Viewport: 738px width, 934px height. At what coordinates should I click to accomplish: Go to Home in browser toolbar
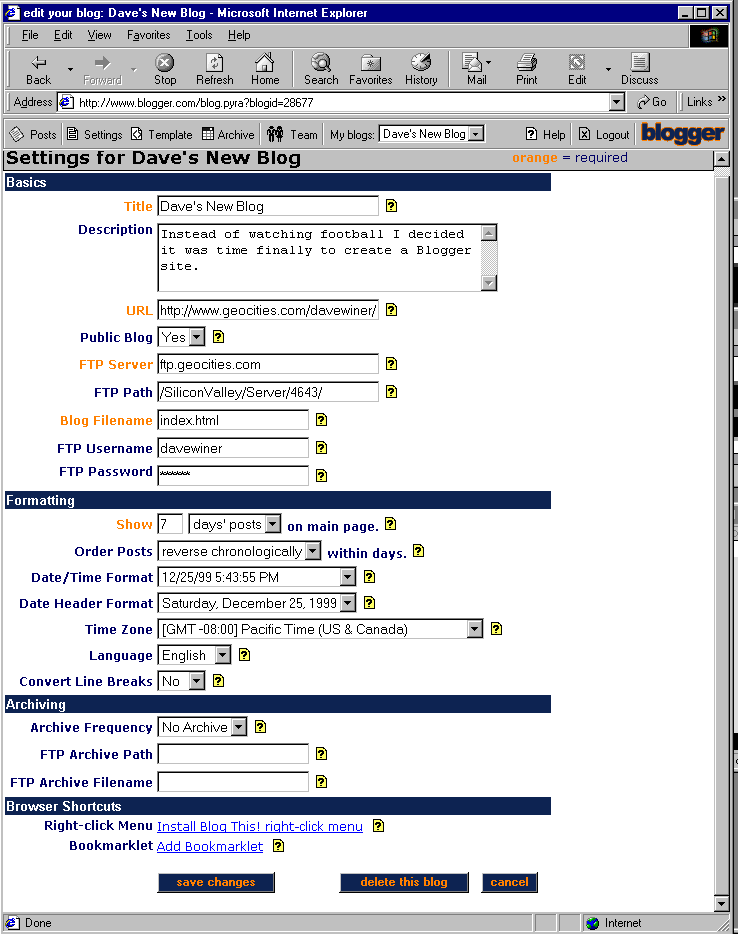click(x=265, y=69)
